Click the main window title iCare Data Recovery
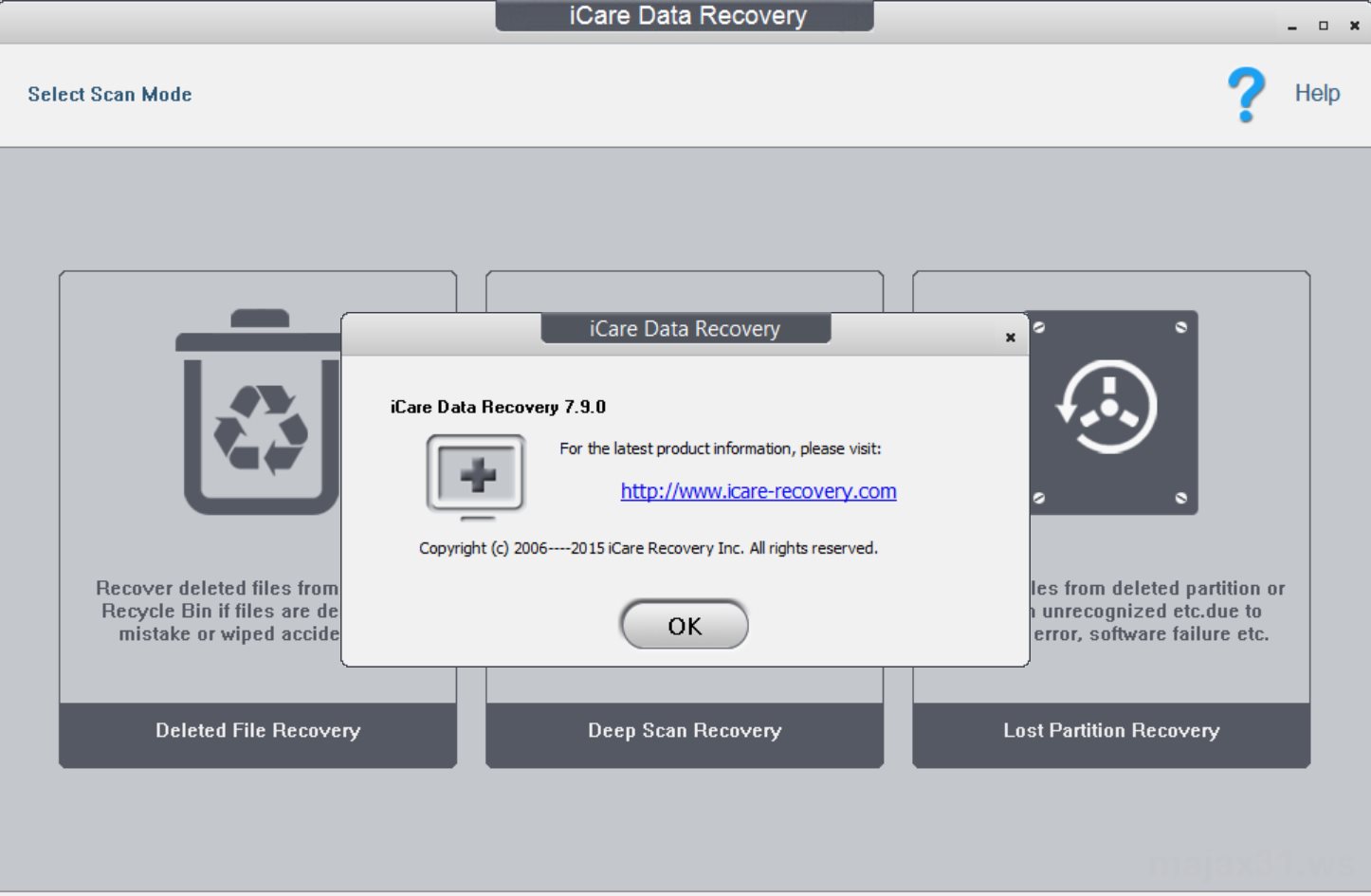 687,16
